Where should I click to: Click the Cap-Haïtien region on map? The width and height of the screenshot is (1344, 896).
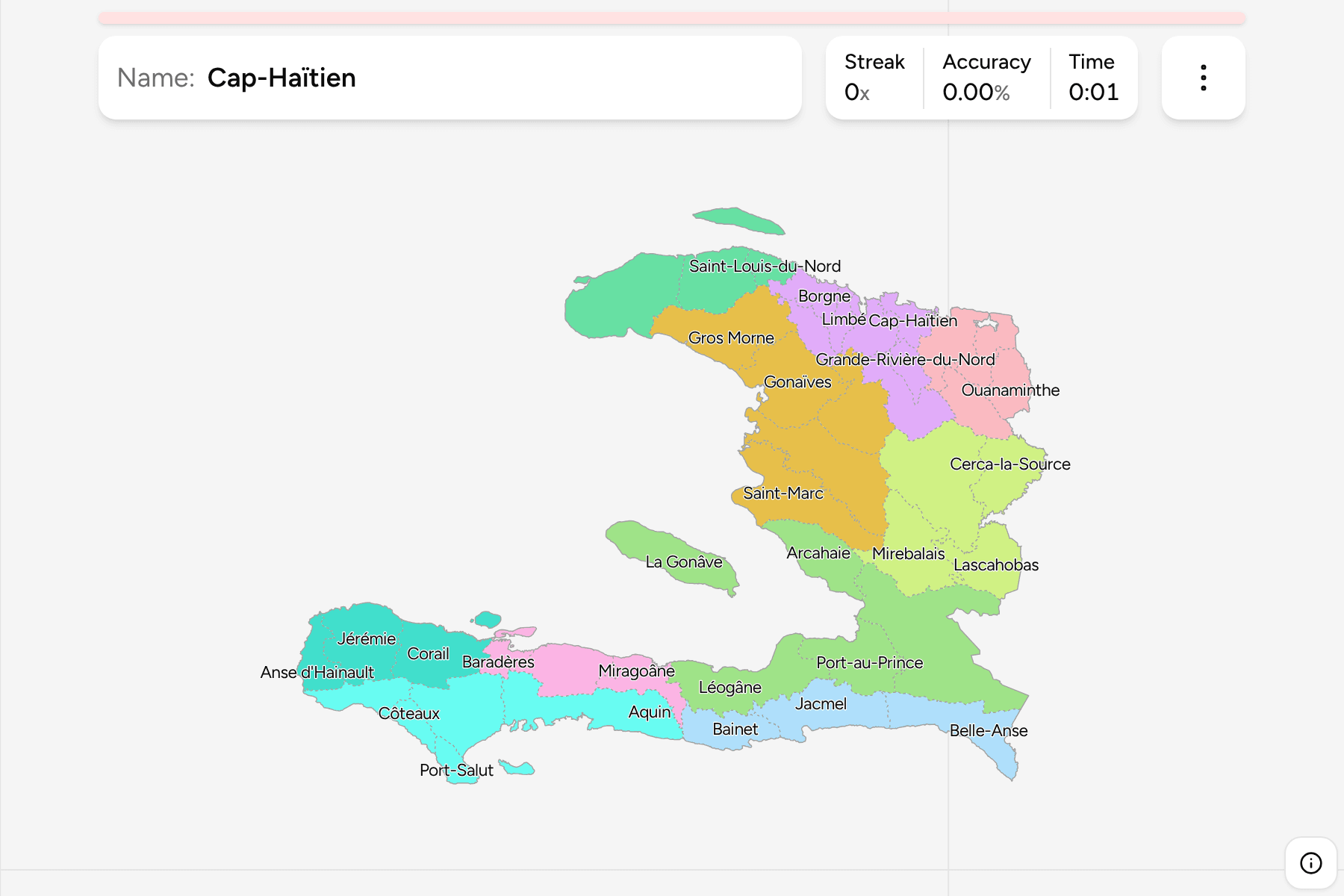[x=912, y=321]
